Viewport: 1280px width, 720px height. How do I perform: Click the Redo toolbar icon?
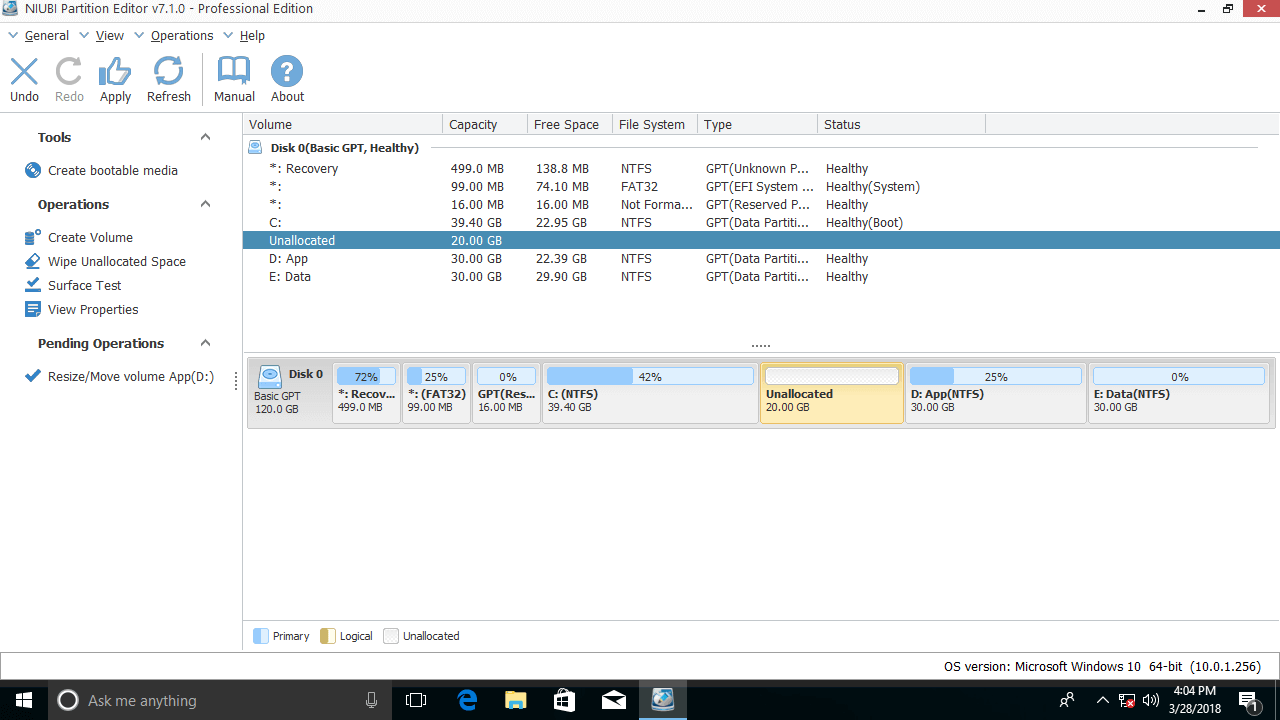point(69,71)
